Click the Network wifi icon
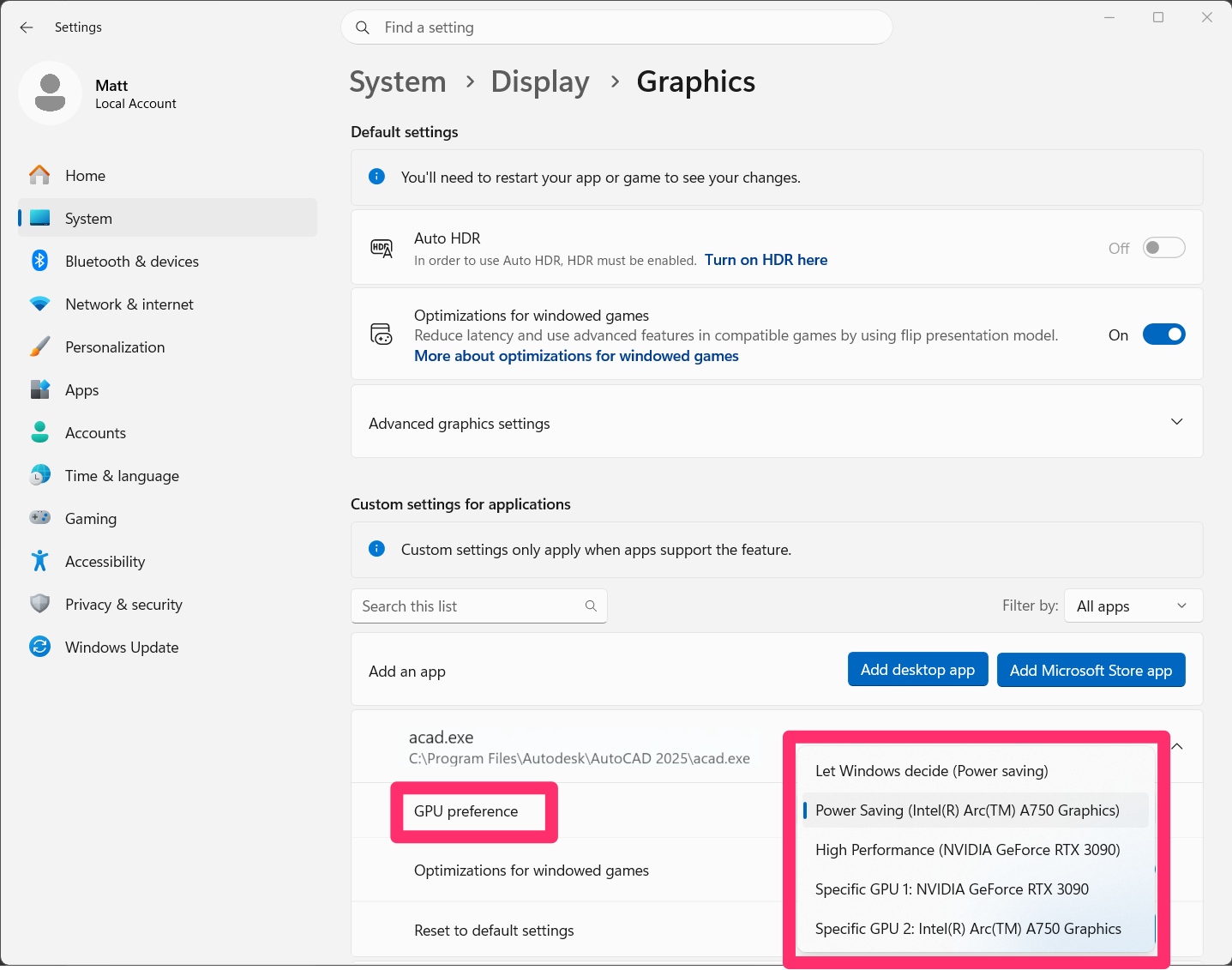Viewport: 1232px width, 970px height. [x=39, y=304]
